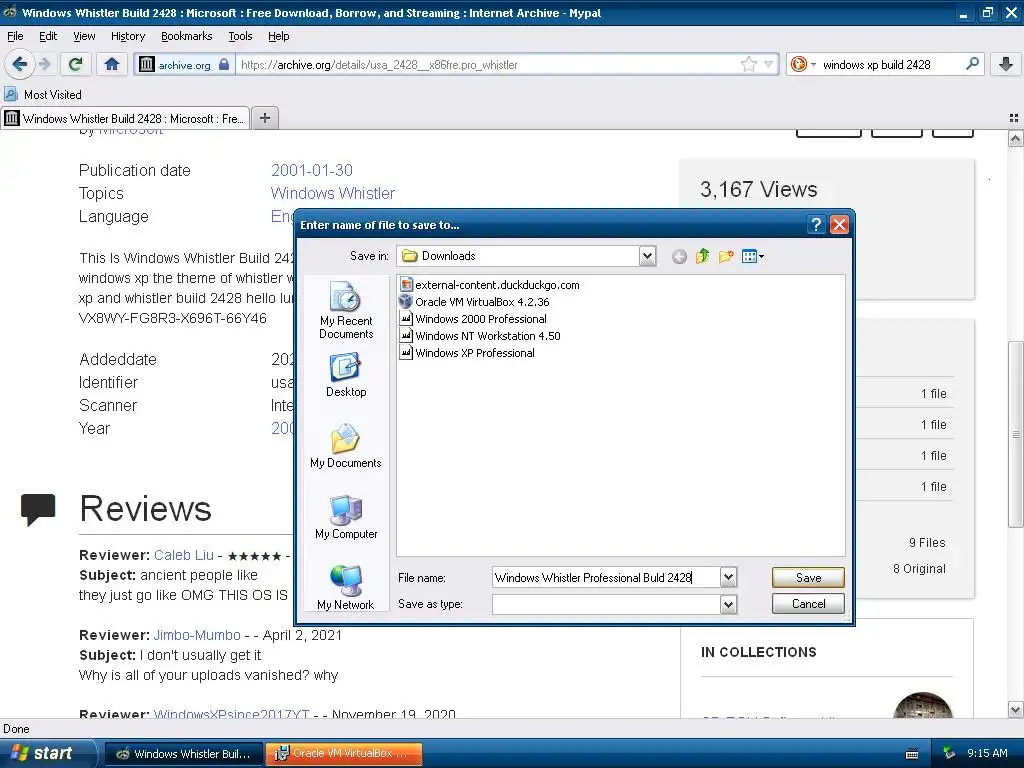The image size is (1024, 768).
Task: Select My Network in places bar
Action: pyautogui.click(x=345, y=588)
